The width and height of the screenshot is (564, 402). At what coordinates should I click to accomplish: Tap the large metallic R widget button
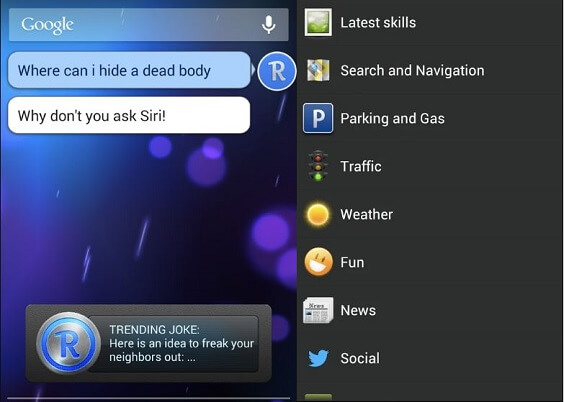pyautogui.click(x=68, y=343)
